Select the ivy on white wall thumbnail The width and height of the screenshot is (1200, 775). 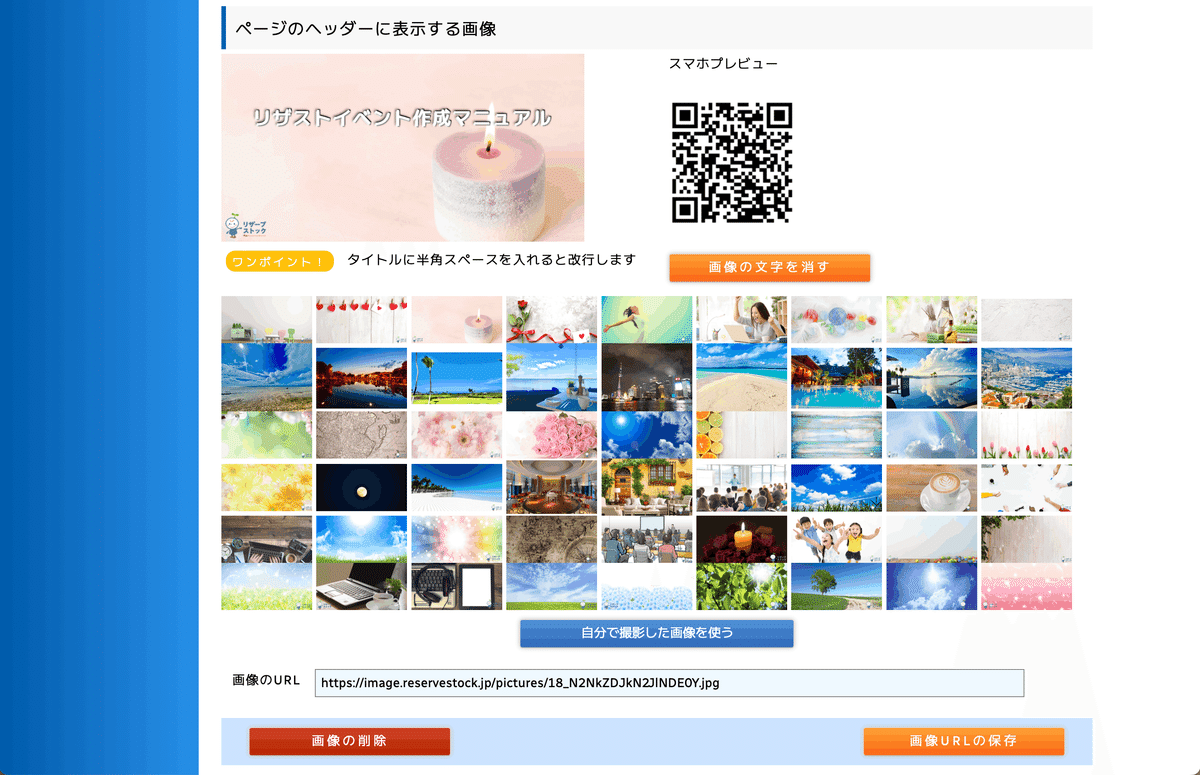point(1026,539)
